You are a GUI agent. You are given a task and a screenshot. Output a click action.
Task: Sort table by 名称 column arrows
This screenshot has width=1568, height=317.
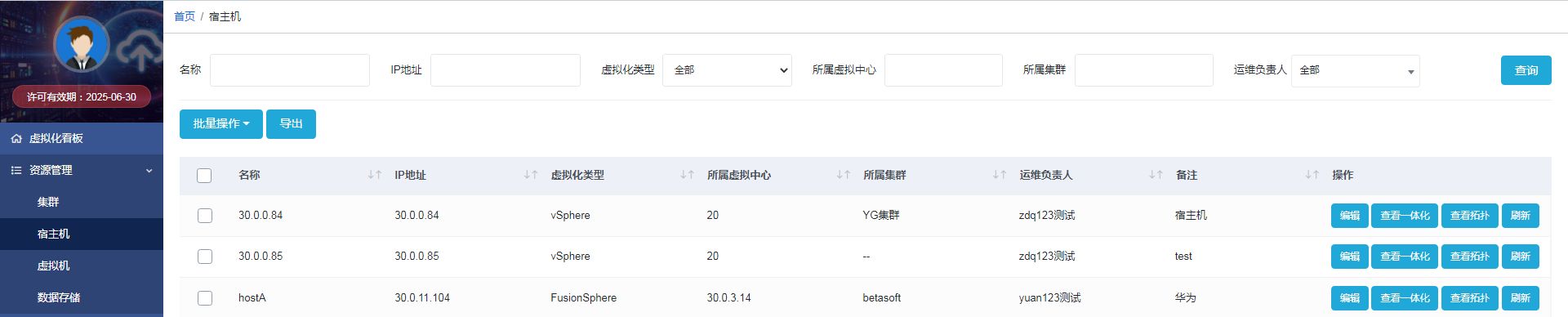pyautogui.click(x=375, y=175)
